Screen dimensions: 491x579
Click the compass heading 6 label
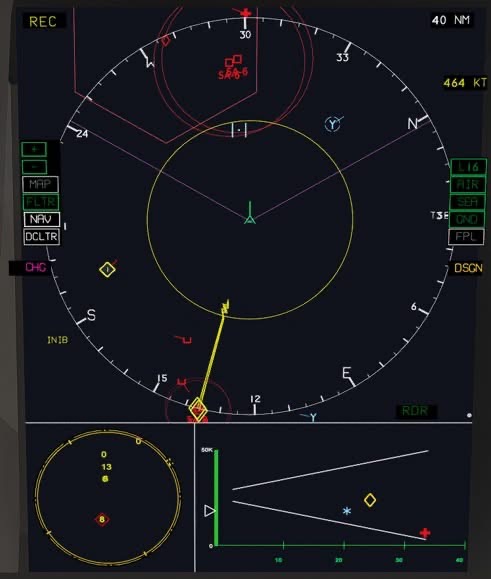click(414, 307)
